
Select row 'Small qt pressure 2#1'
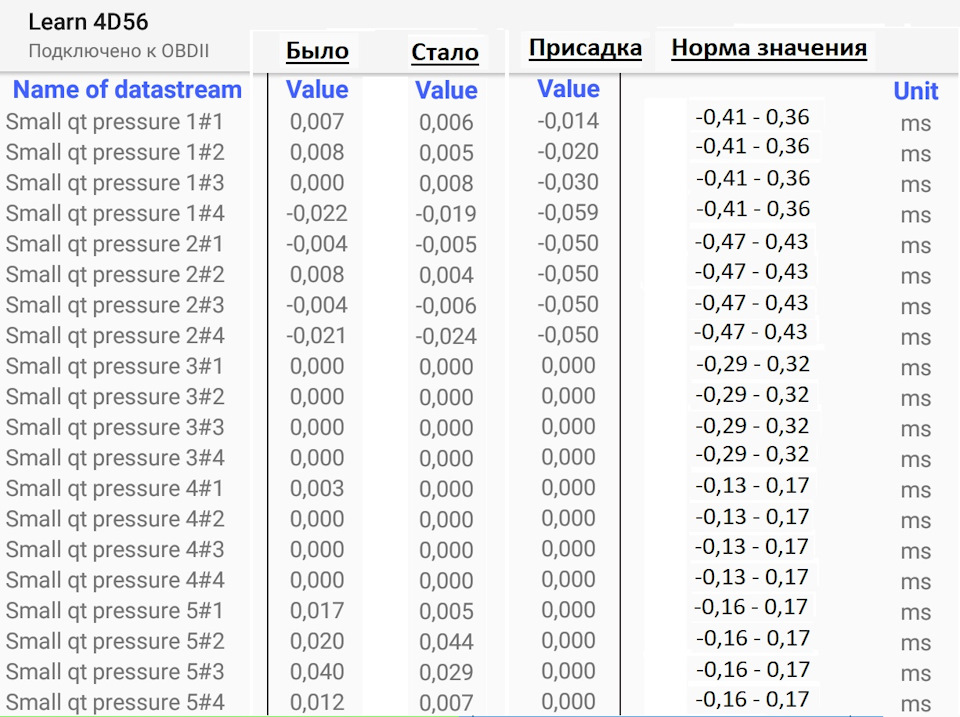[x=480, y=244]
